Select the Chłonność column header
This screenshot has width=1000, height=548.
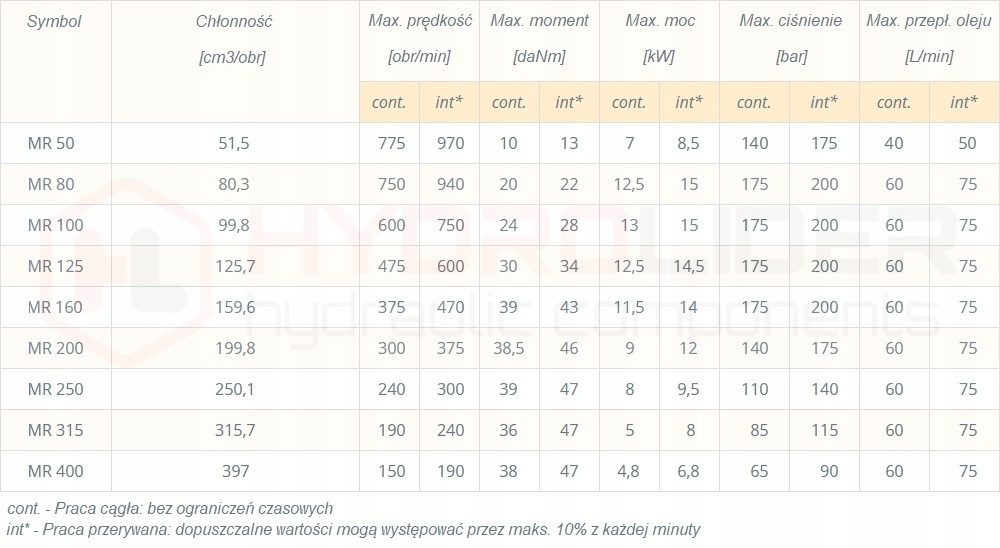(x=235, y=21)
